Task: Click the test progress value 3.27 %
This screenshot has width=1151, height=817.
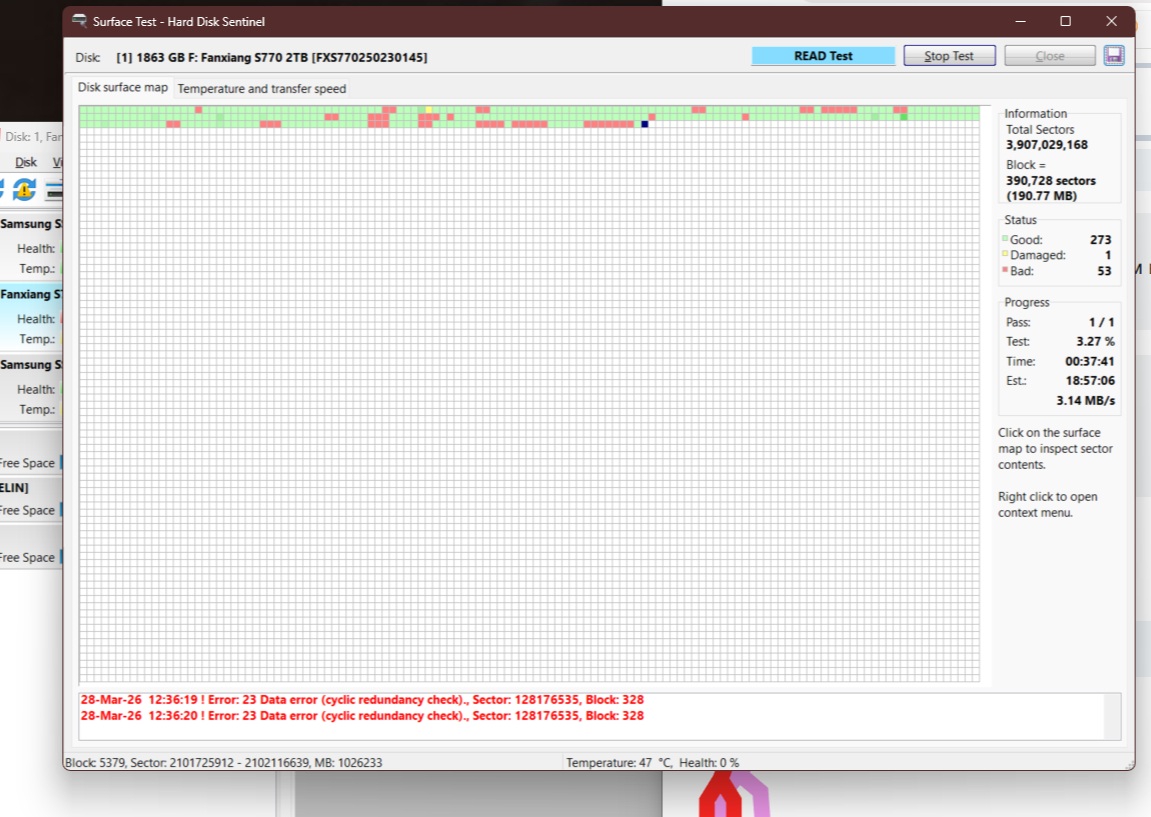Action: click(x=1095, y=341)
